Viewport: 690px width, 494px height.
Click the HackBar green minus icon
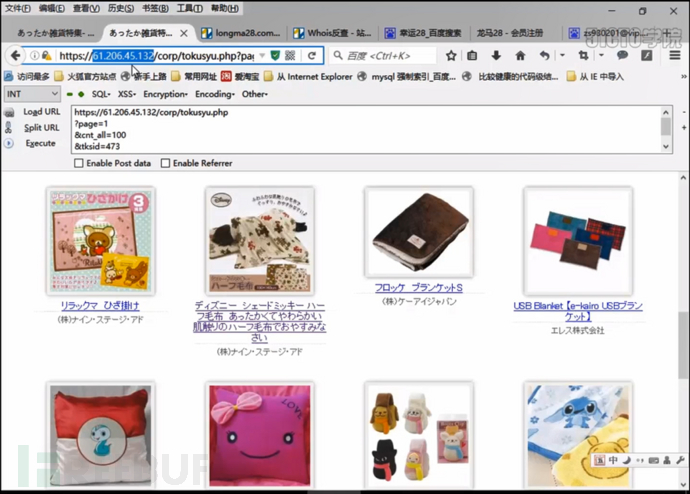pos(70,94)
